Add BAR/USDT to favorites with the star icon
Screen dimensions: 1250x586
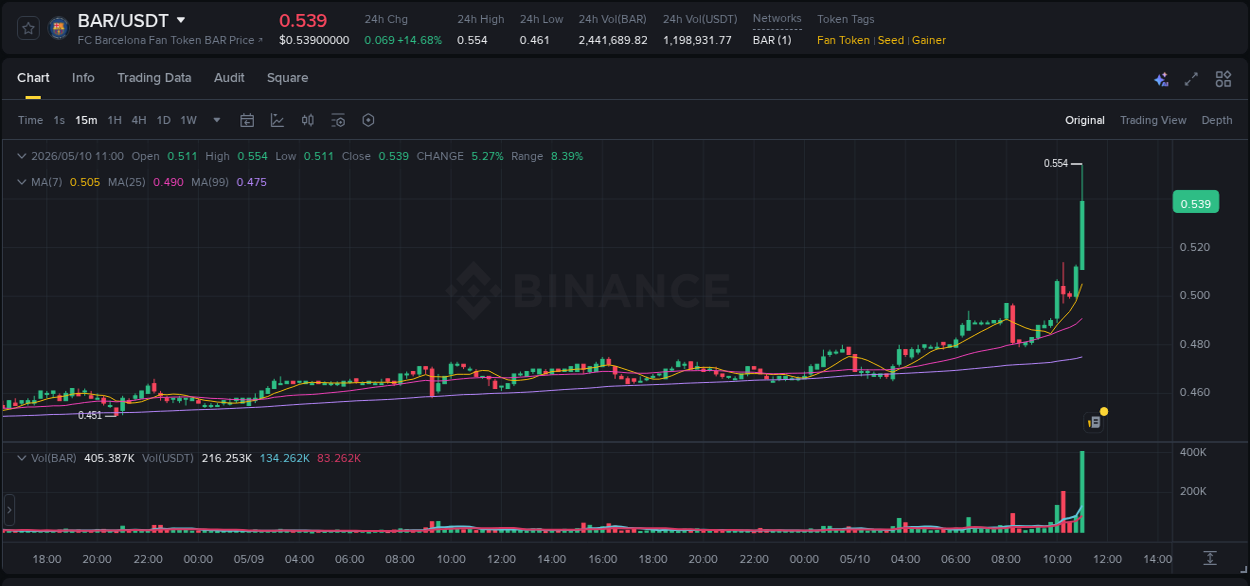click(x=29, y=28)
